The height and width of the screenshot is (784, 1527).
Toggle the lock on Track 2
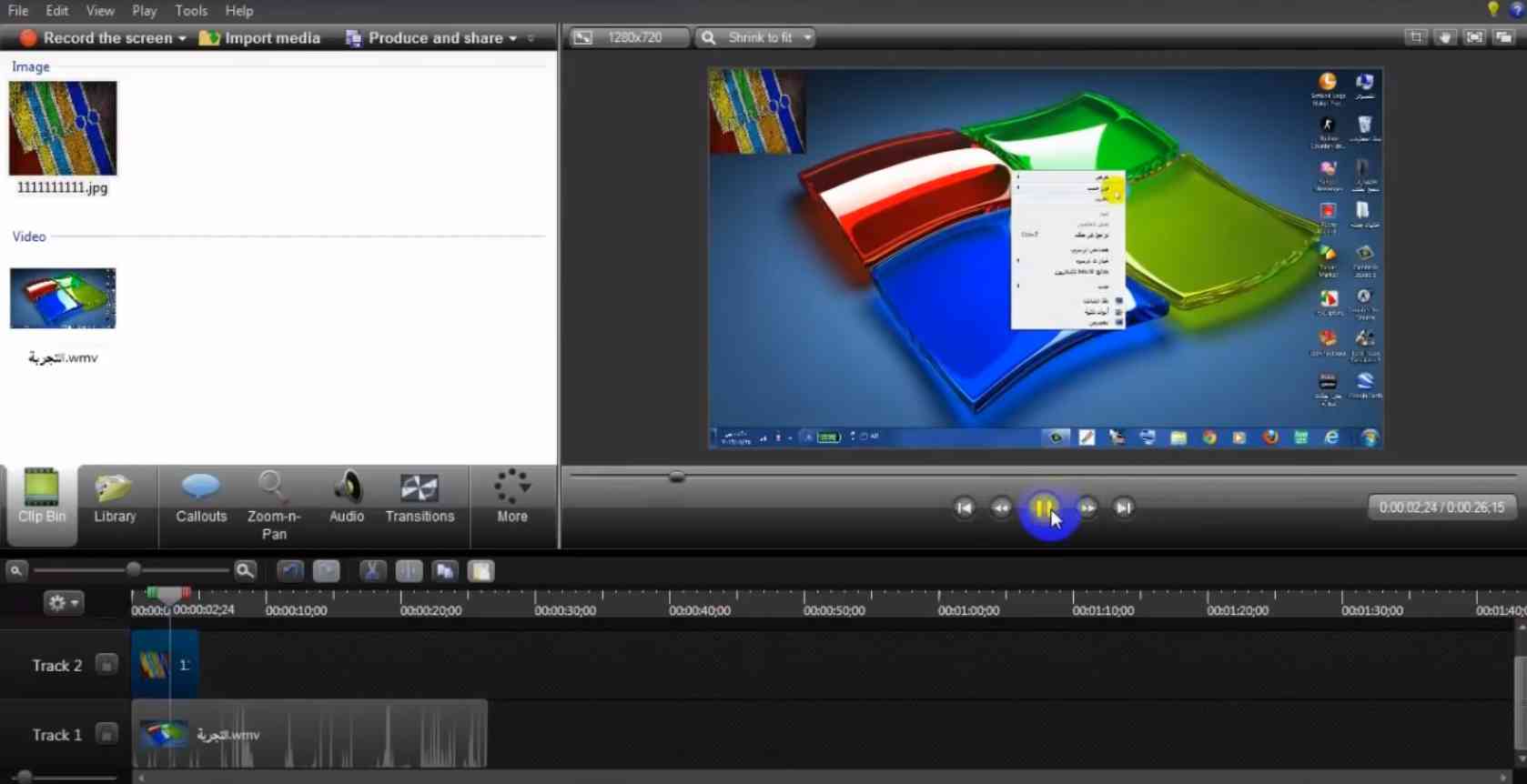tap(106, 665)
